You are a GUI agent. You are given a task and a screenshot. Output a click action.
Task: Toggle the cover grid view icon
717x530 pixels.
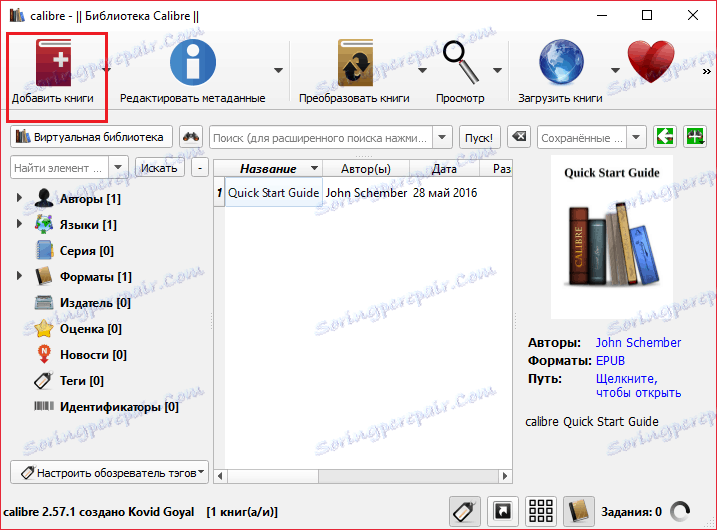540,511
